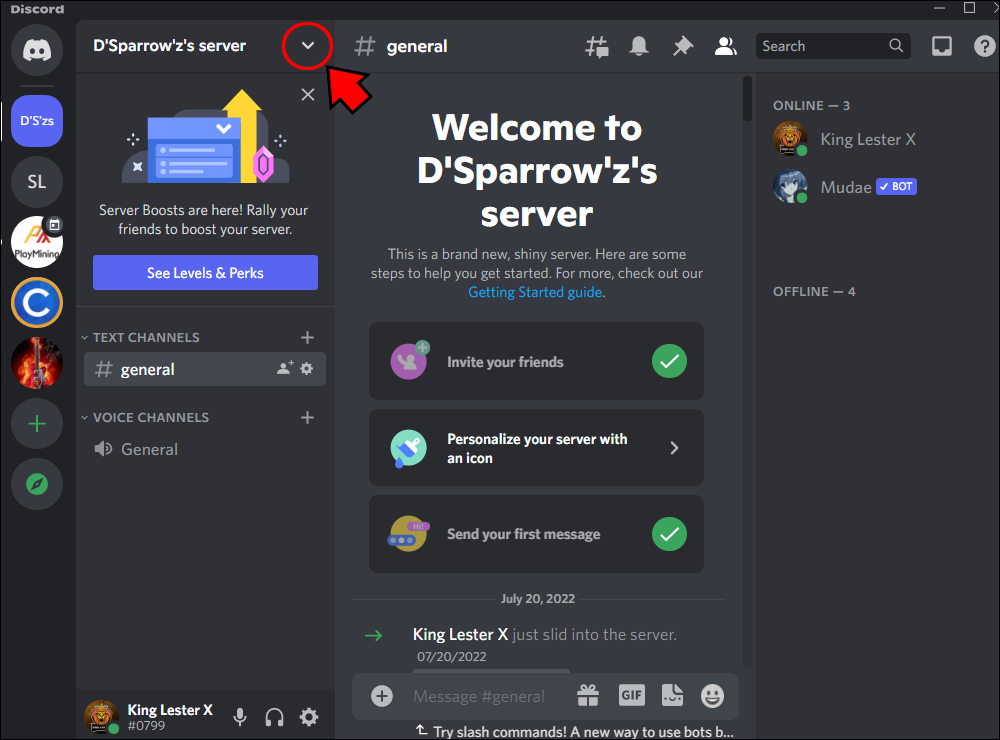The image size is (1000, 740).
Task: Click King Lester X name in join message
Action: click(460, 634)
